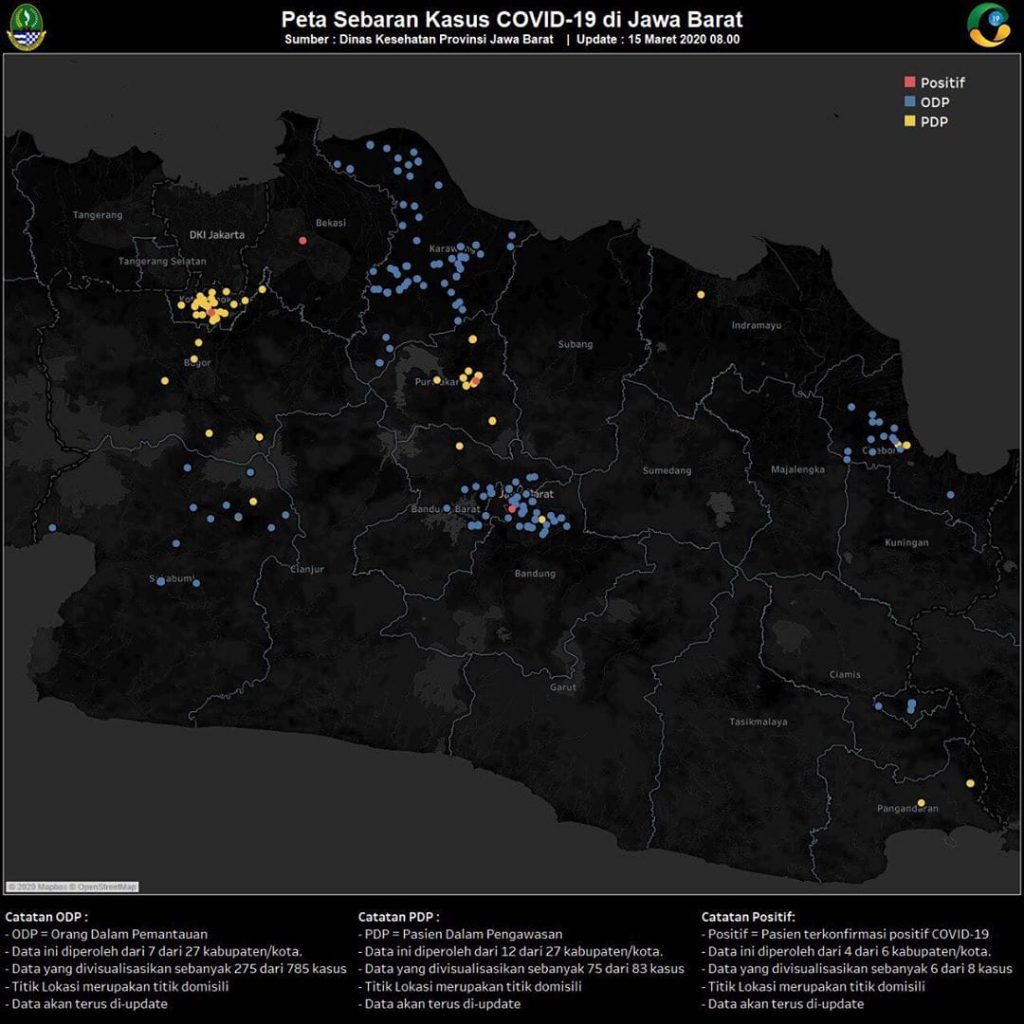Select the ODP legend label
Image resolution: width=1024 pixels, height=1024 pixels.
click(935, 102)
